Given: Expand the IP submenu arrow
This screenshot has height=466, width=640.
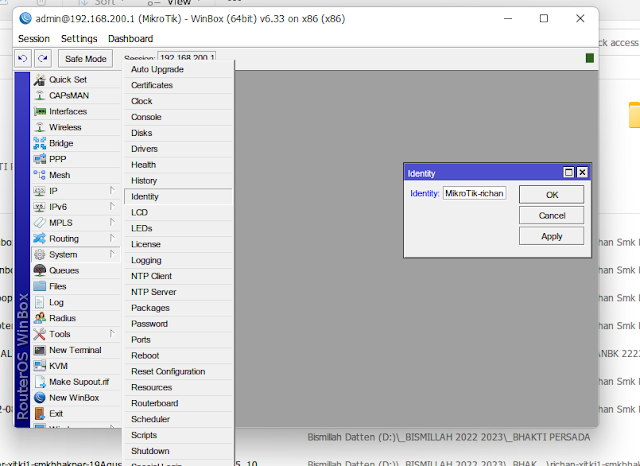Looking at the screenshot, I should point(112,191).
